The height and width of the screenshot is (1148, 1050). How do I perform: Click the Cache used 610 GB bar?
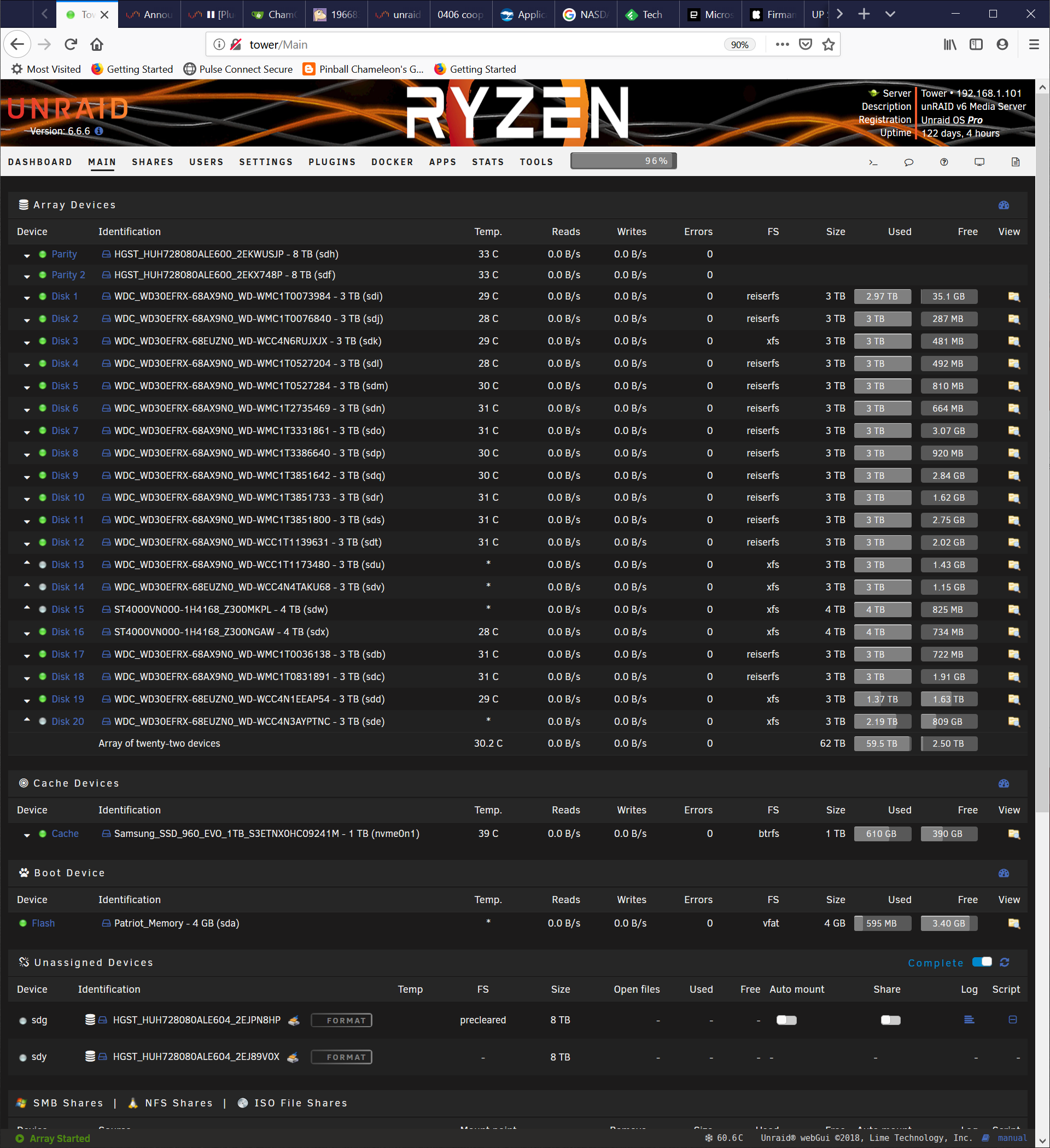[882, 834]
